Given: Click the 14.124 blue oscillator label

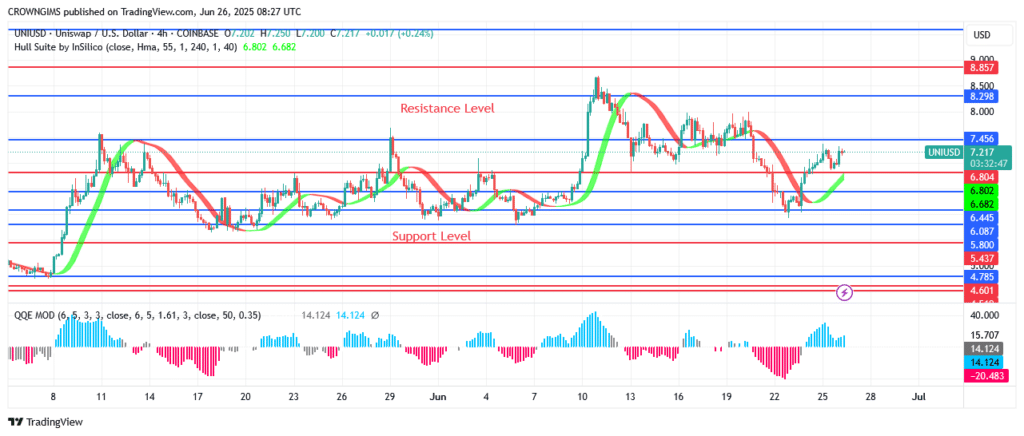Looking at the screenshot, I should point(982,361).
